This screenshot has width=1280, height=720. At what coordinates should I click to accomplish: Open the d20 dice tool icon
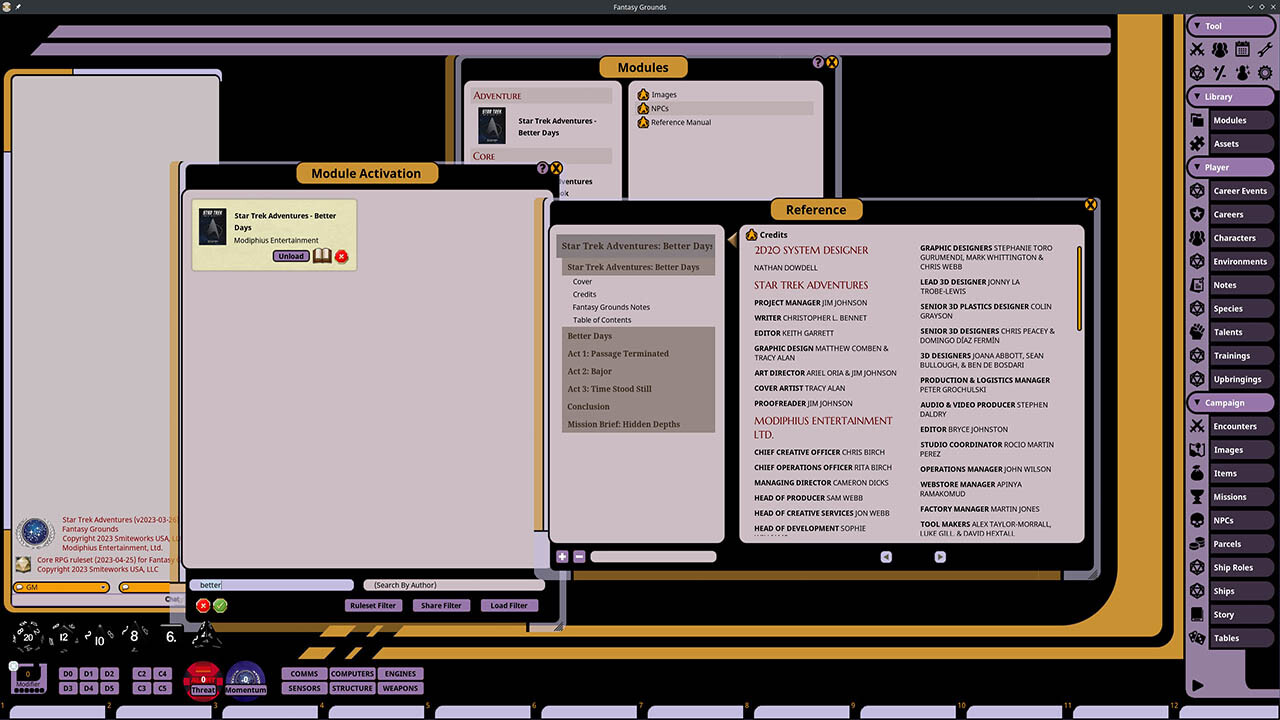tap(1197, 72)
